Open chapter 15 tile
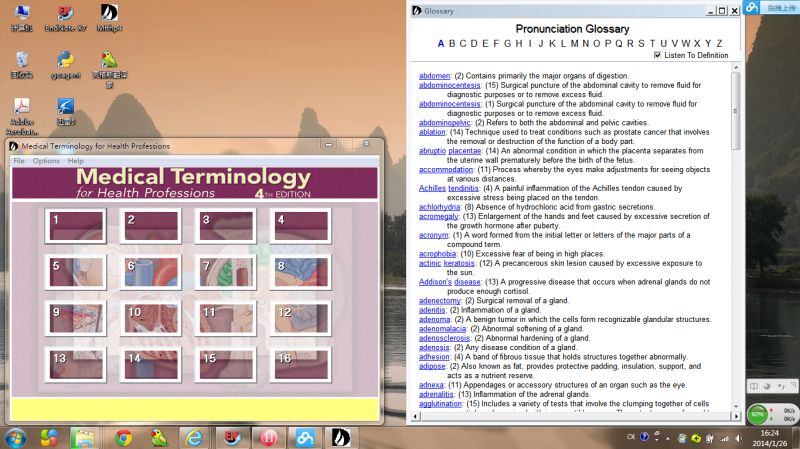 (226, 364)
